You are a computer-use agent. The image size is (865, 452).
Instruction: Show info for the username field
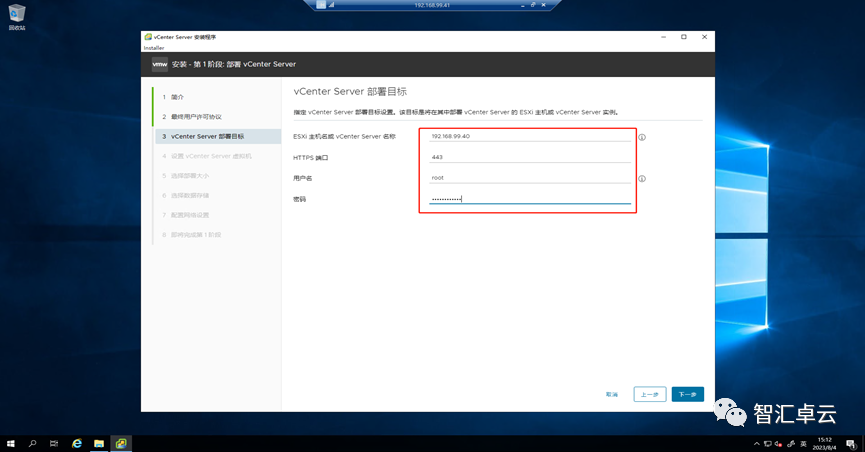tap(642, 178)
